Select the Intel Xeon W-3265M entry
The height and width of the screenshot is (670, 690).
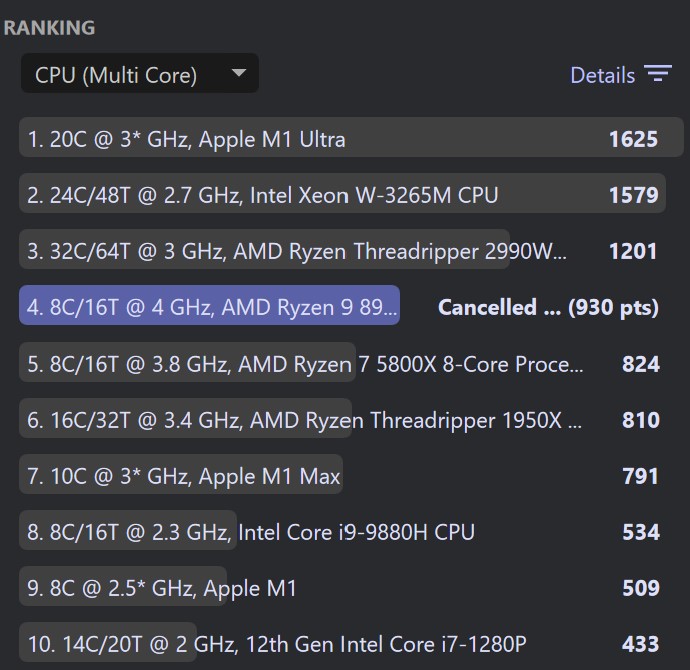pos(263,195)
